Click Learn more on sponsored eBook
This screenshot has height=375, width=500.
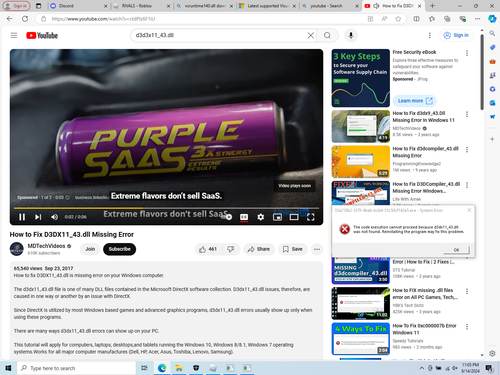click(x=414, y=101)
